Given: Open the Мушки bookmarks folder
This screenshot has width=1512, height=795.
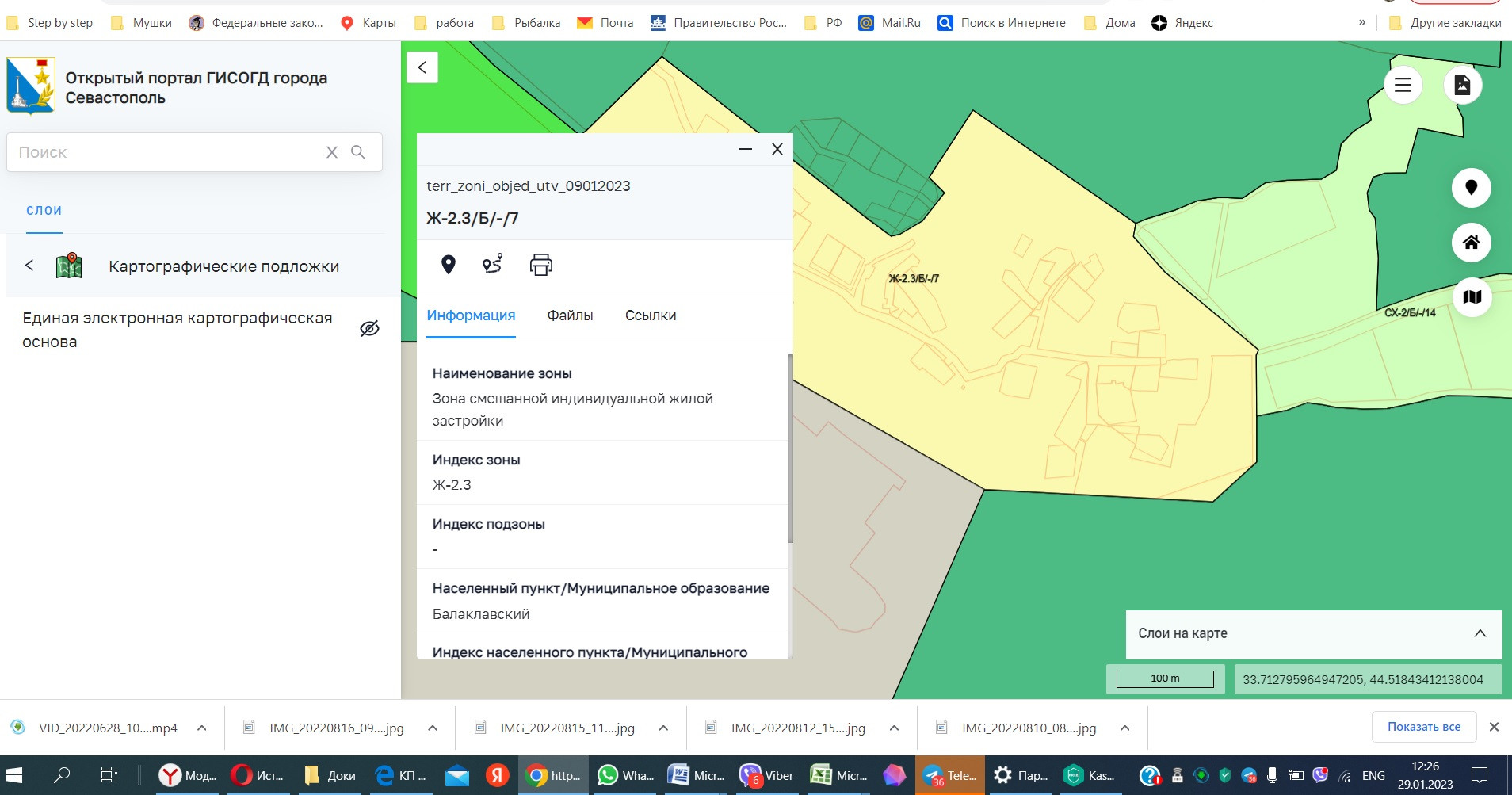Looking at the screenshot, I should coord(141,23).
